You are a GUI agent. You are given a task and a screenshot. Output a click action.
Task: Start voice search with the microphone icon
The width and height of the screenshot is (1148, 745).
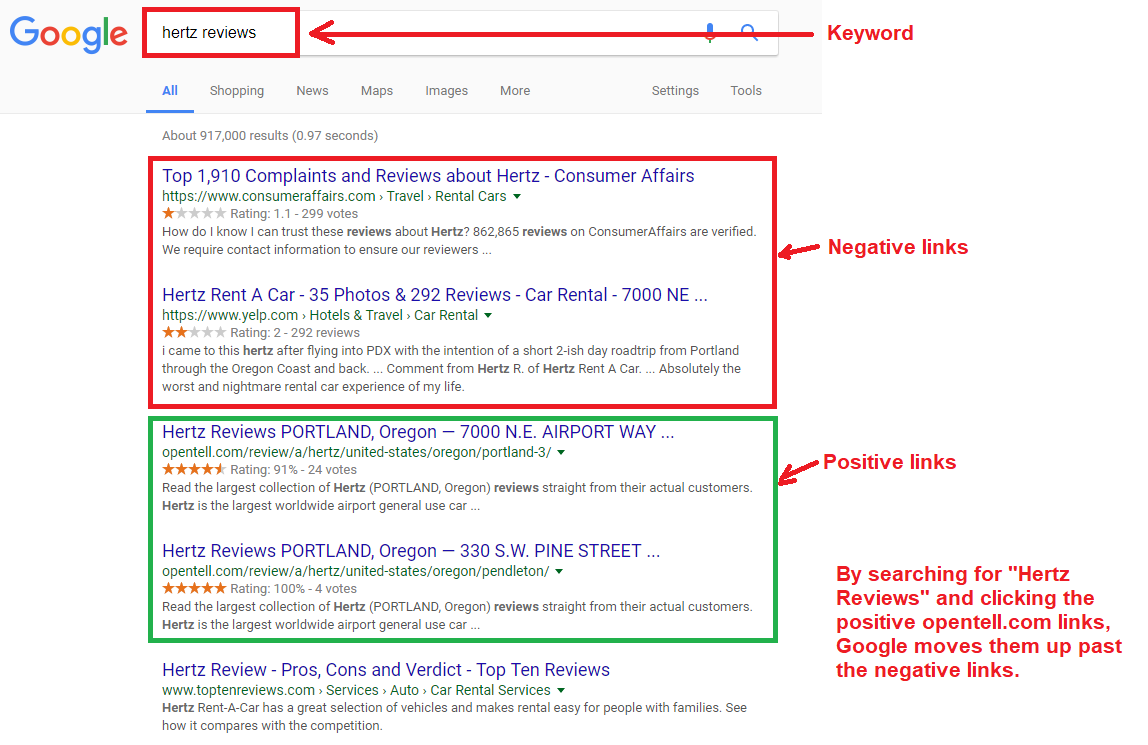click(709, 32)
